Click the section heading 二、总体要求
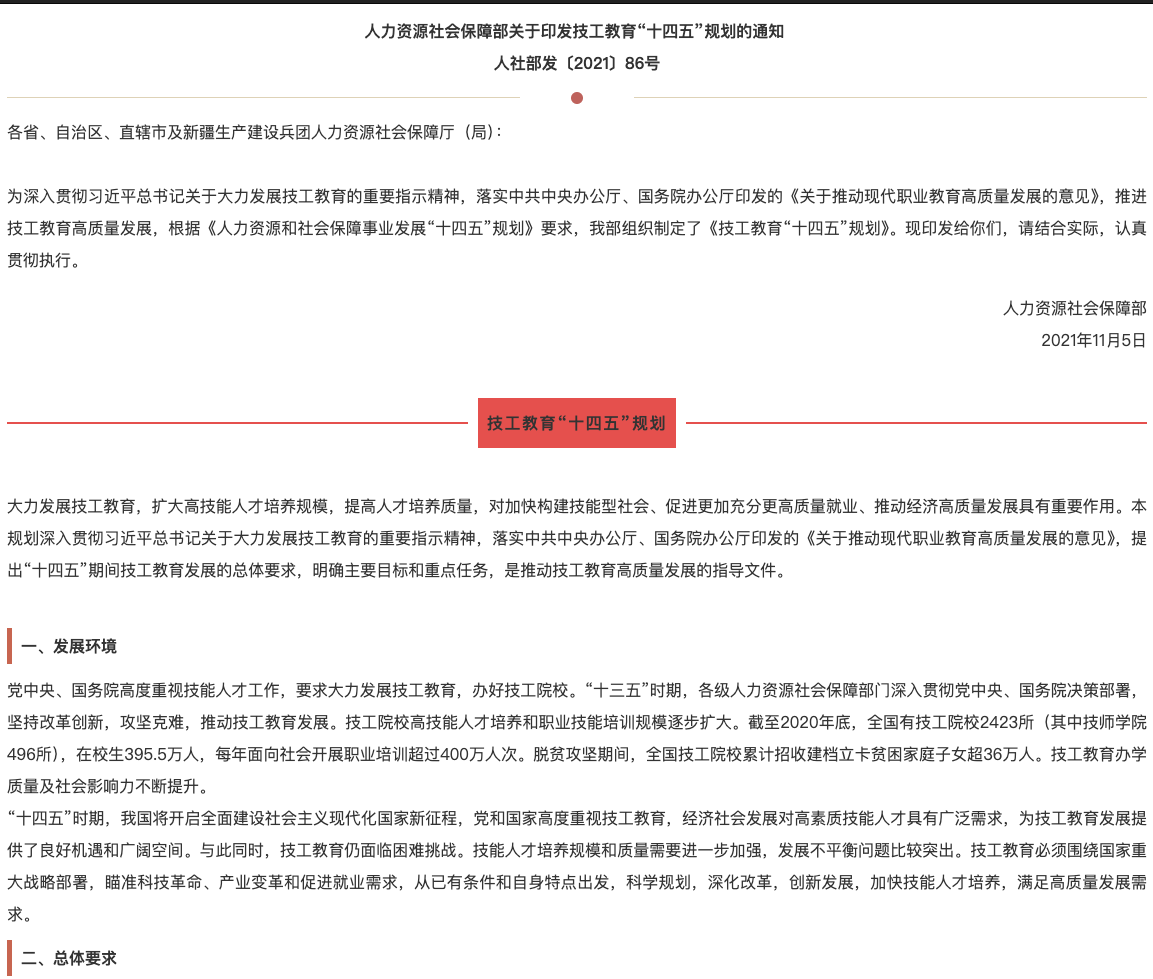The width and height of the screenshot is (1153, 979). pyautogui.click(x=69, y=958)
